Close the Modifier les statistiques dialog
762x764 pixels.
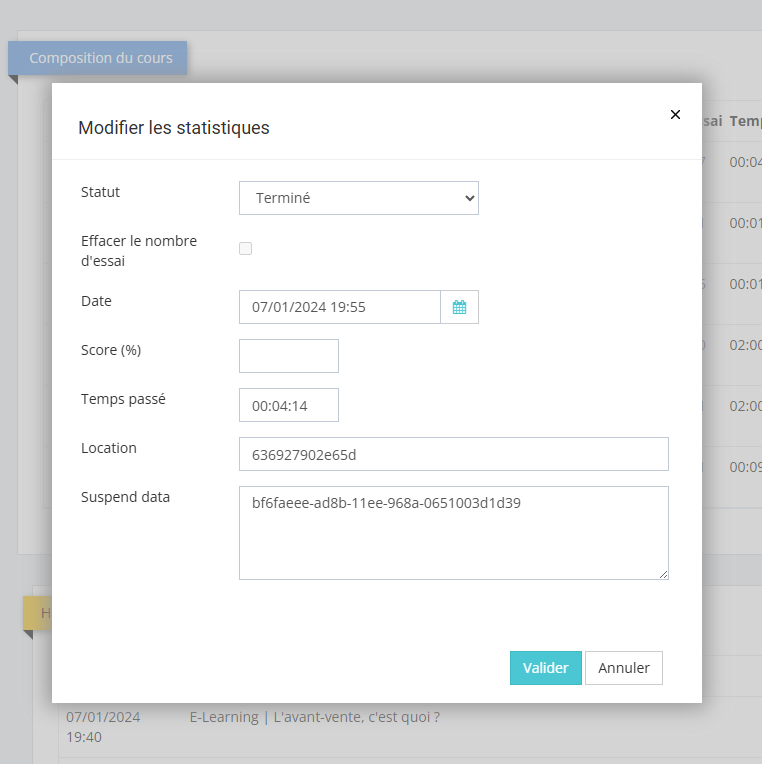point(675,115)
